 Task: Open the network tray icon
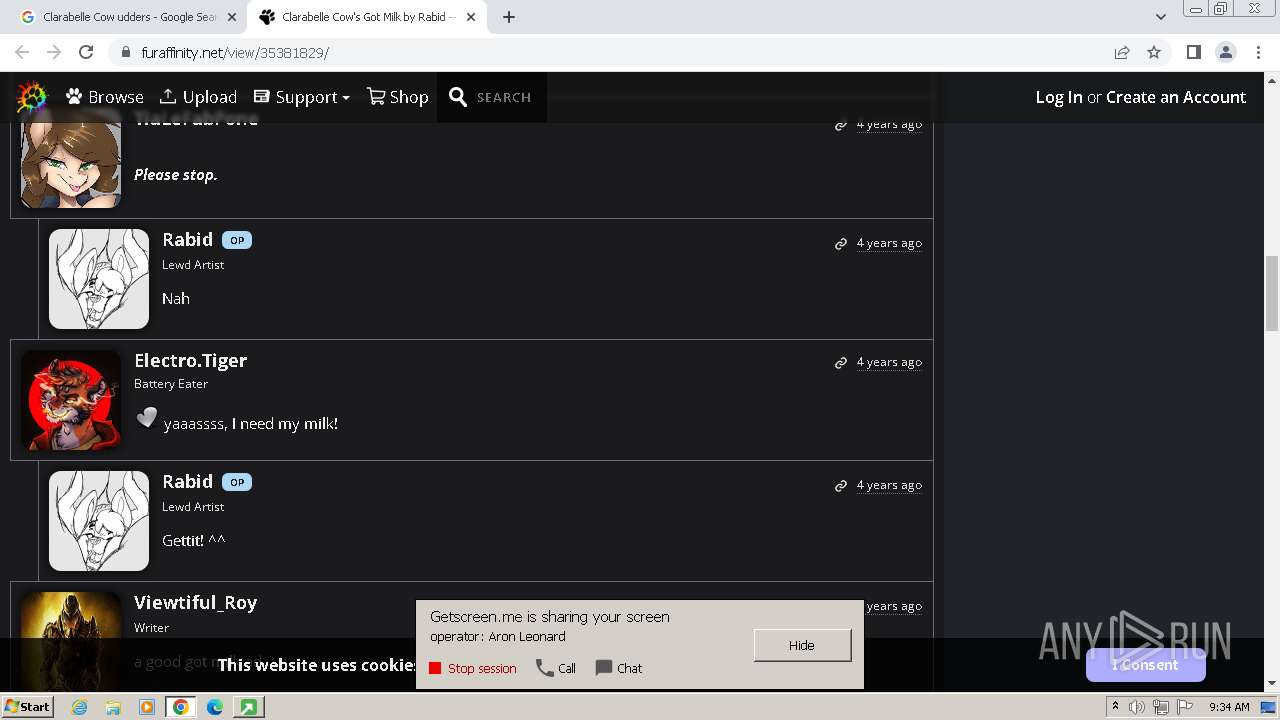(1161, 707)
